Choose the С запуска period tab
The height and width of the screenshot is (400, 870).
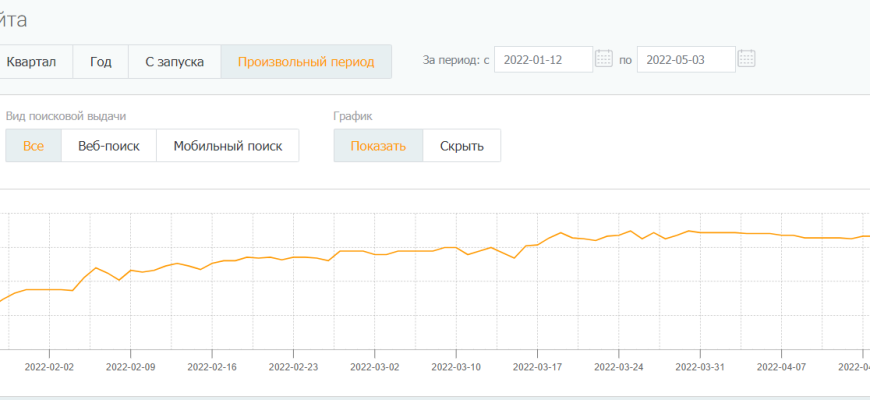point(174,61)
